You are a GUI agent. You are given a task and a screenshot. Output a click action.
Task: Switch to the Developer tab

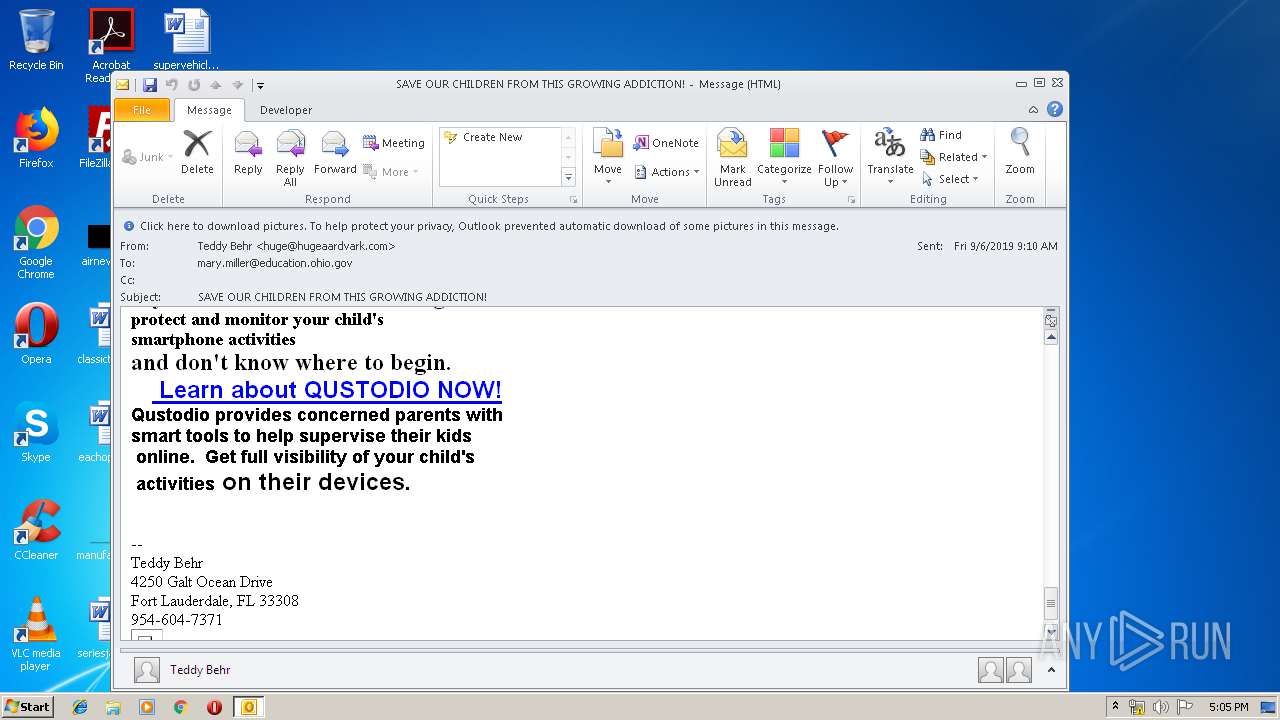286,110
